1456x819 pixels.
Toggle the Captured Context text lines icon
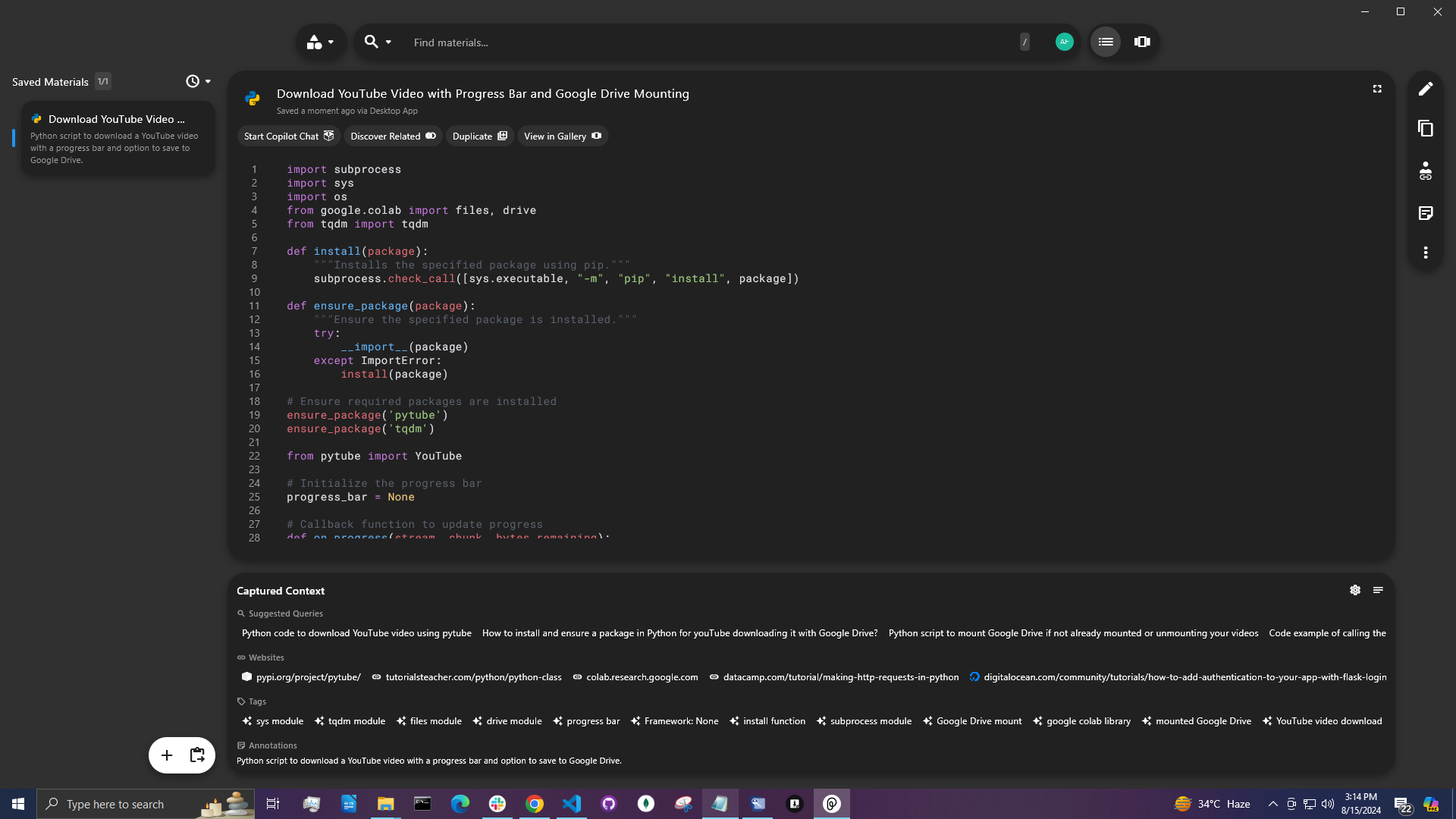(x=1378, y=590)
